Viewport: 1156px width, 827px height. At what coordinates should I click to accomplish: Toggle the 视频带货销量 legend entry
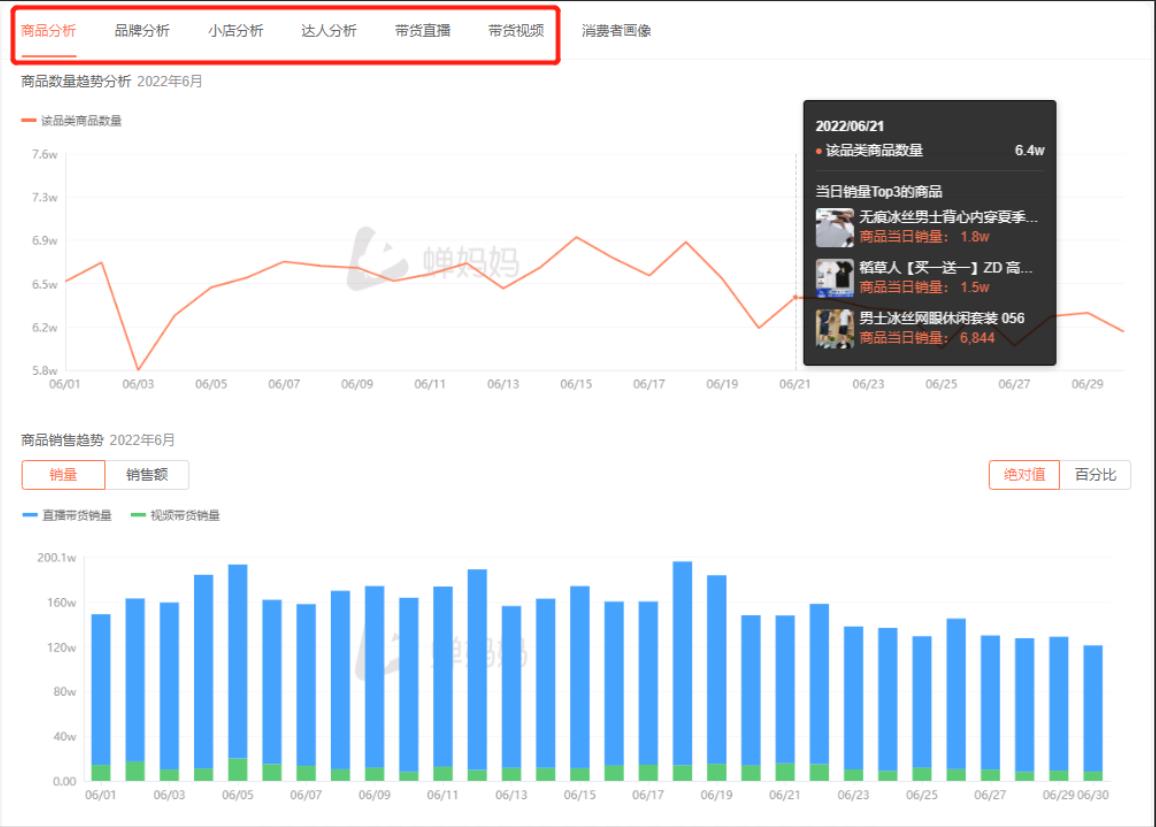(175, 515)
